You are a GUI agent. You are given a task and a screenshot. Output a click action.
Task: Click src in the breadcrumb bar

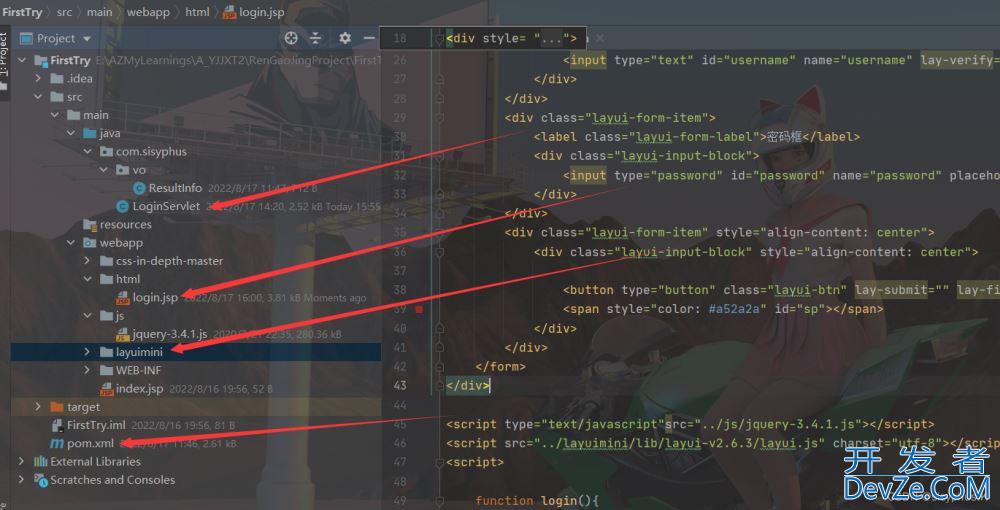tap(64, 11)
